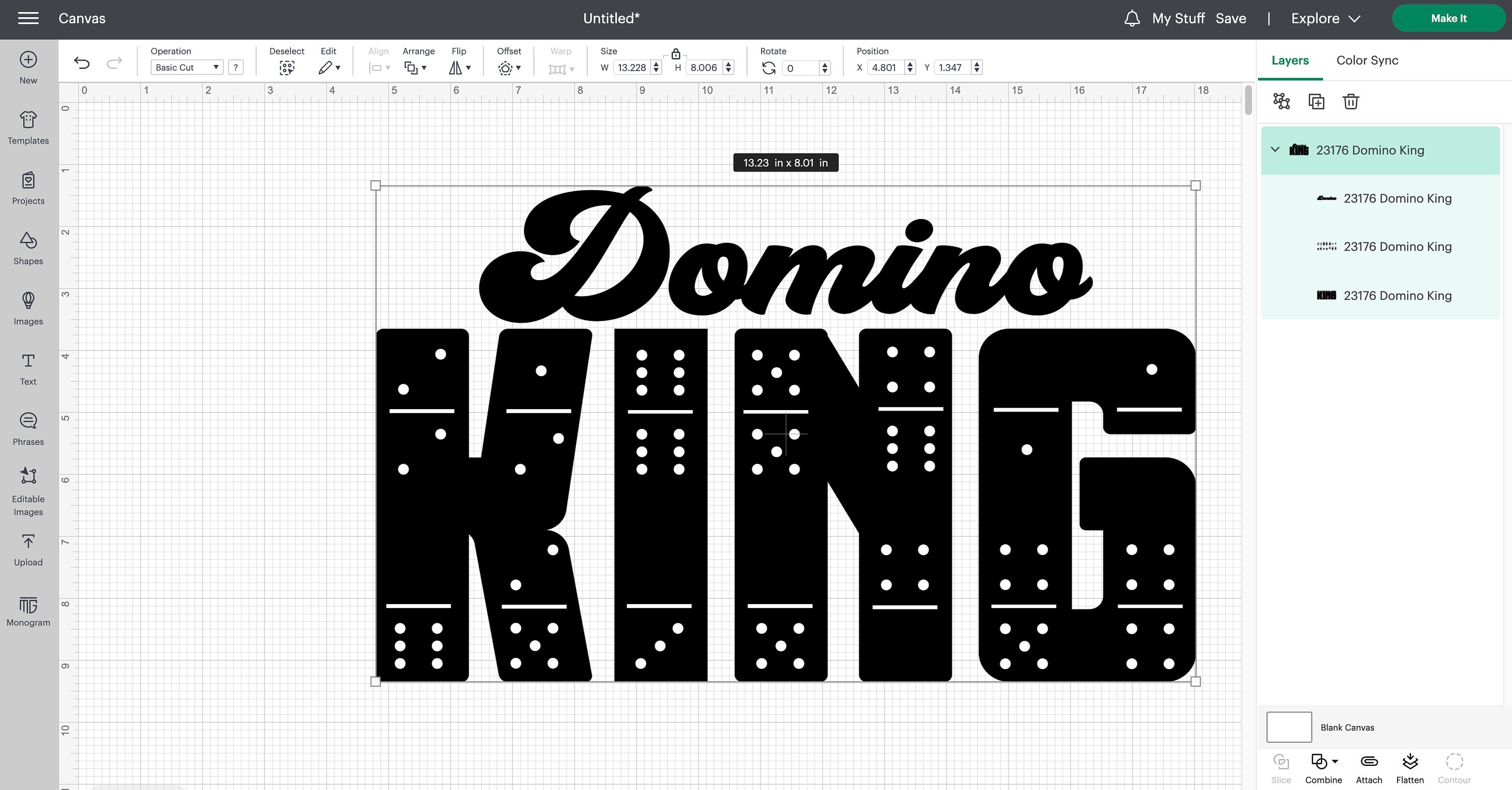Open the Flip dropdown

[x=460, y=68]
